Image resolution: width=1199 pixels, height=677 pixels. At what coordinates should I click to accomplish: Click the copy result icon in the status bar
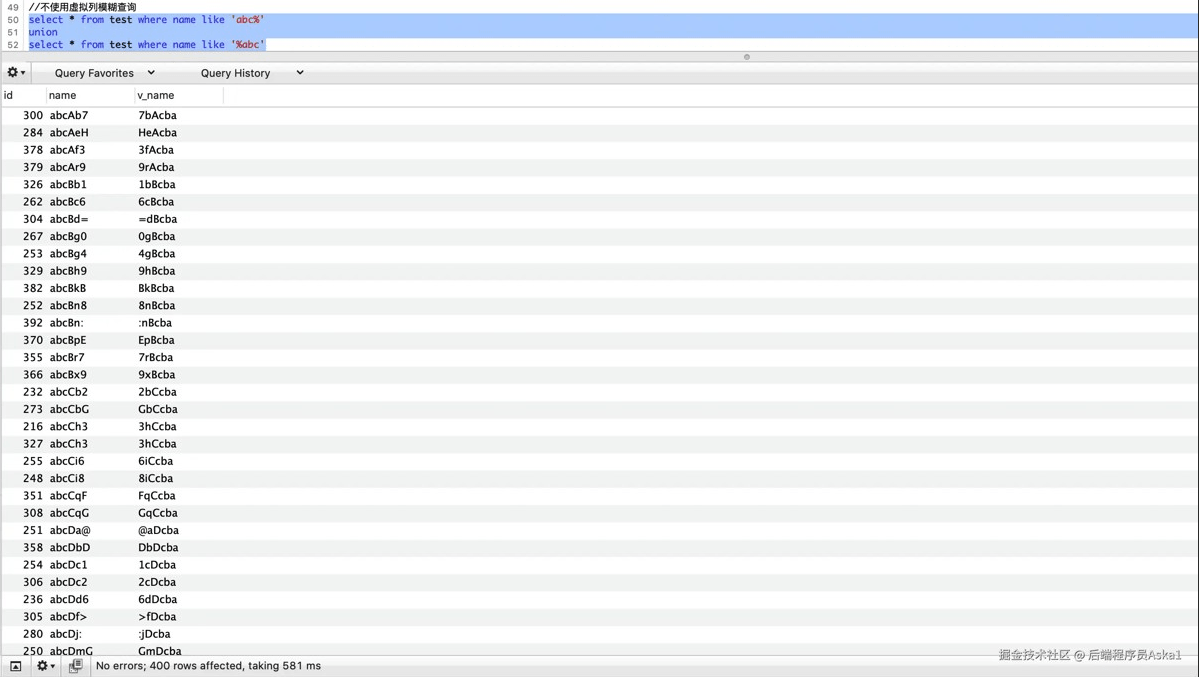pyautogui.click(x=75, y=666)
